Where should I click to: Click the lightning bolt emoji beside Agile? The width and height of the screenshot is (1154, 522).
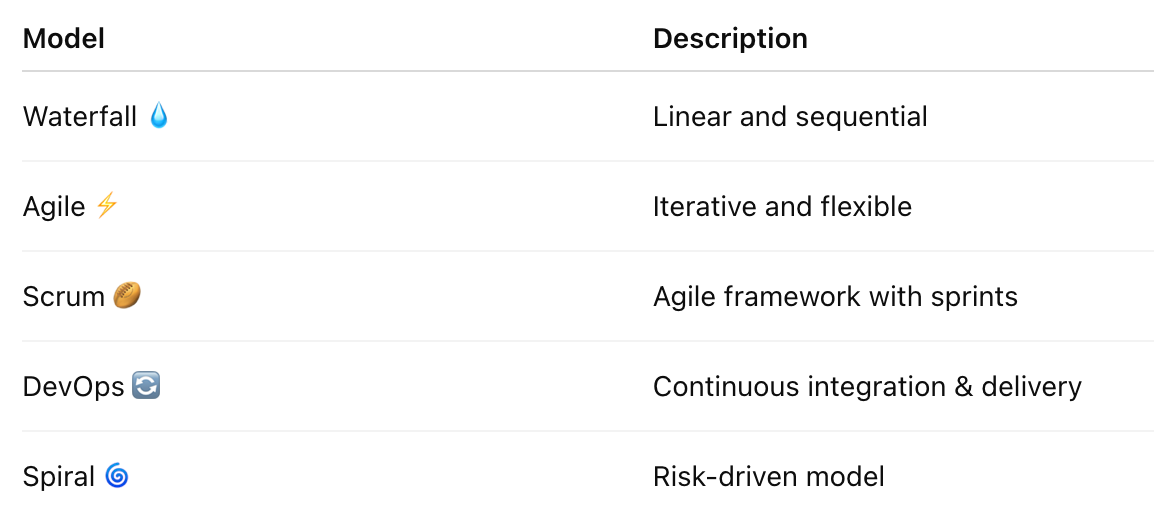(x=107, y=206)
